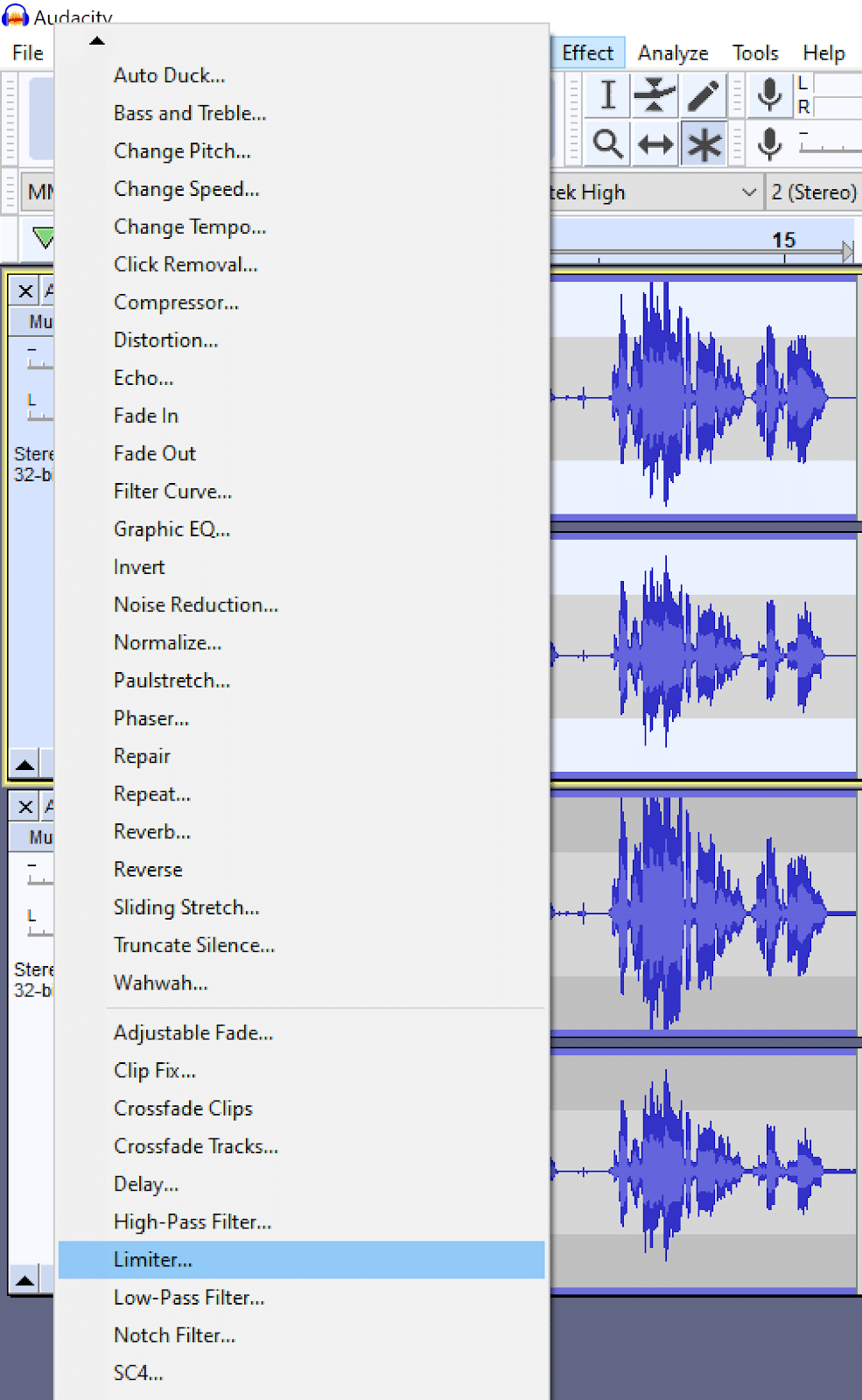Click the lower microphone volume icon
The image size is (862, 1400).
pyautogui.click(x=770, y=143)
